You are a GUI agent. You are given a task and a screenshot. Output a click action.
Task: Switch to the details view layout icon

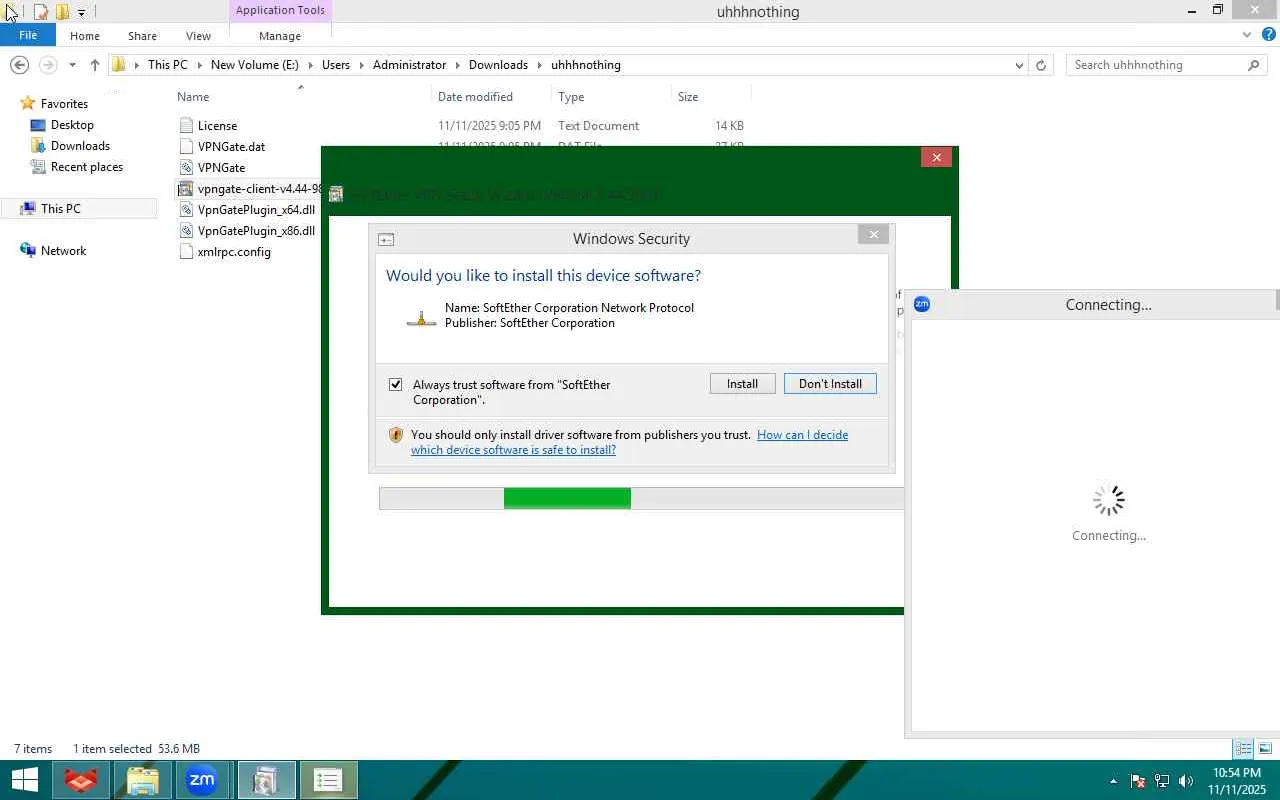click(1243, 749)
